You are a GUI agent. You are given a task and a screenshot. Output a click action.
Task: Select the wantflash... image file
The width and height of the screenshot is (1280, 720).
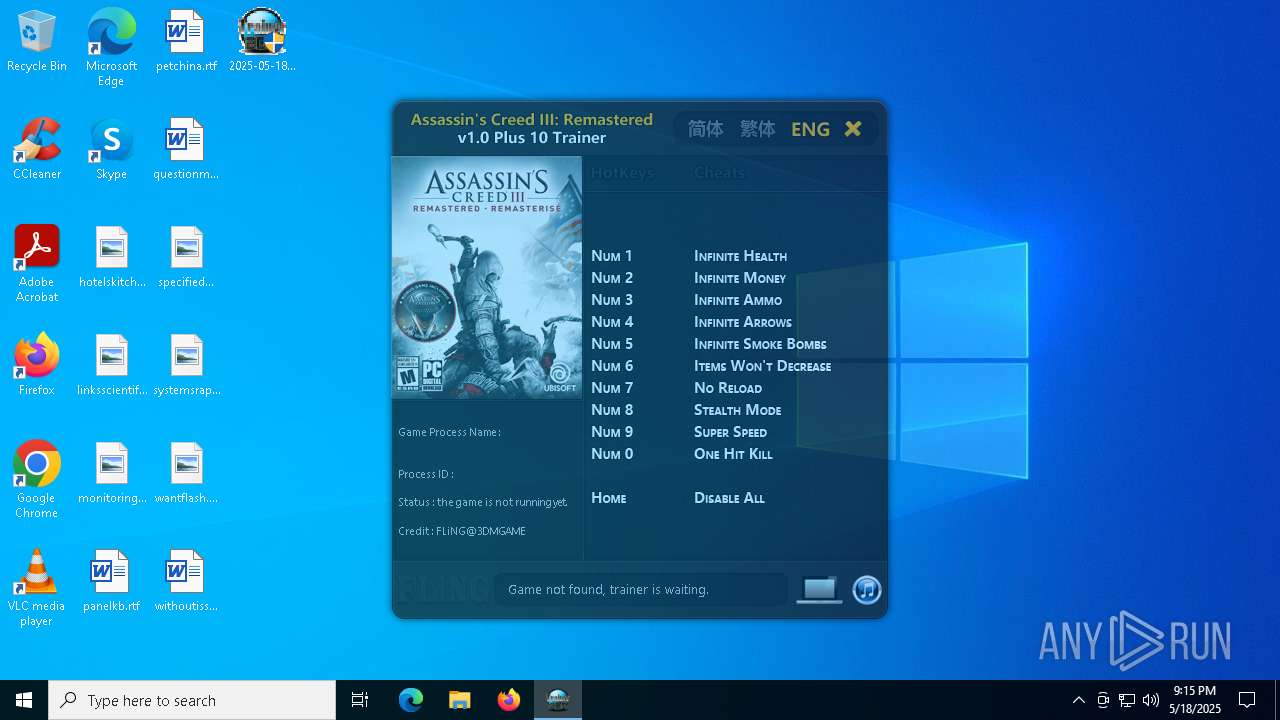186,474
